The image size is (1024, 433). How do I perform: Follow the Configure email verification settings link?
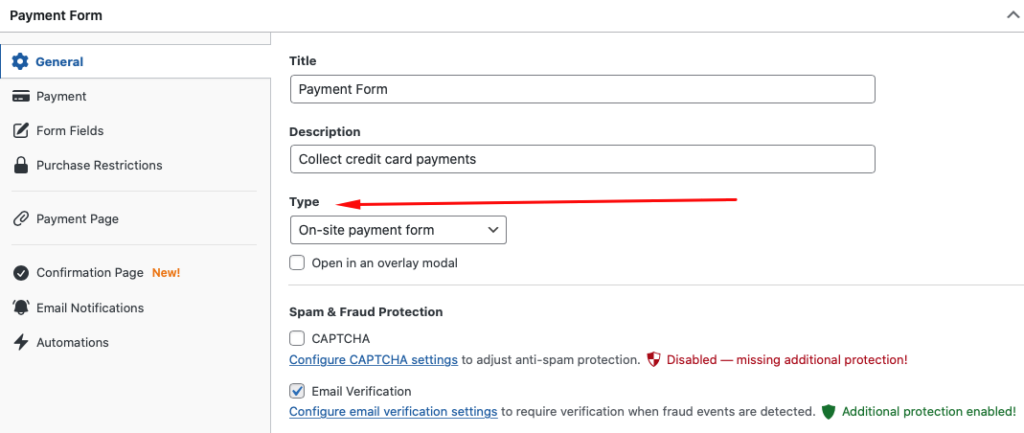click(x=393, y=411)
